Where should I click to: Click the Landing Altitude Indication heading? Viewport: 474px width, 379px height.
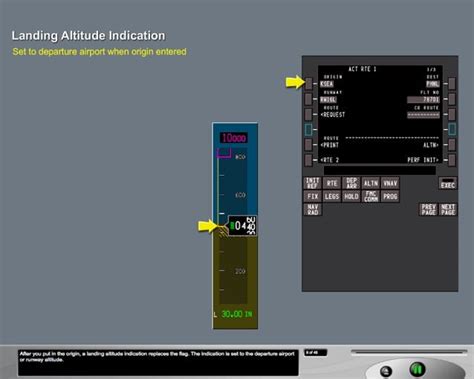point(88,36)
